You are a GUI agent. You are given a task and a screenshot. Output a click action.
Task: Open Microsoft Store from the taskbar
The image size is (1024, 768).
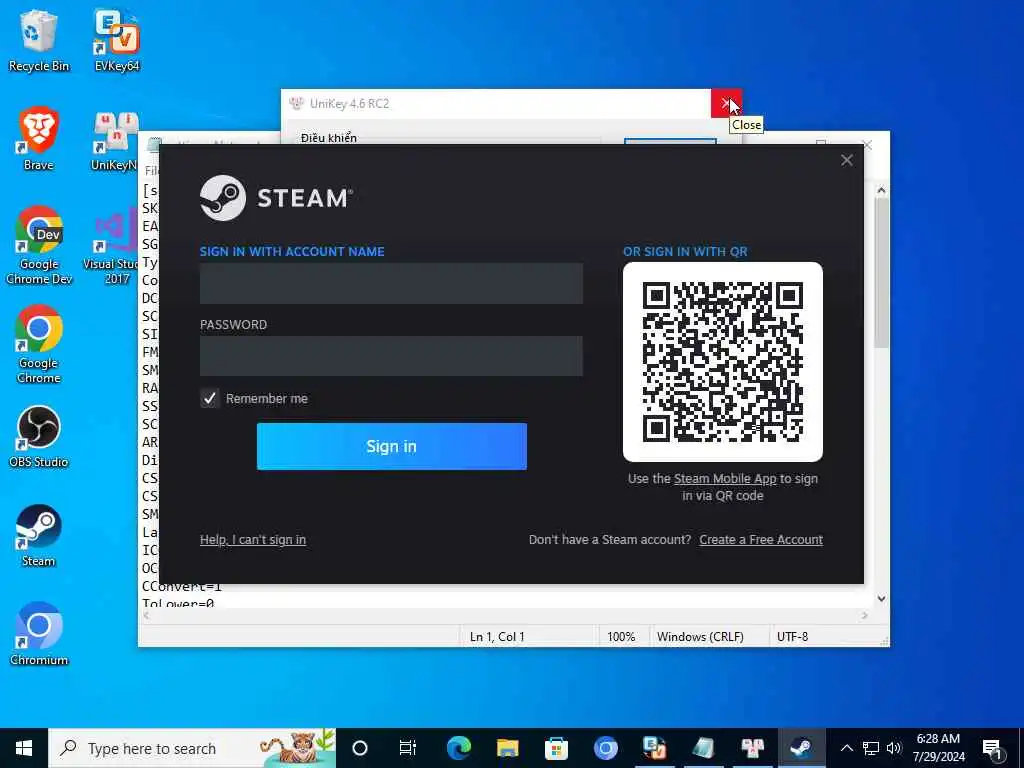click(556, 748)
